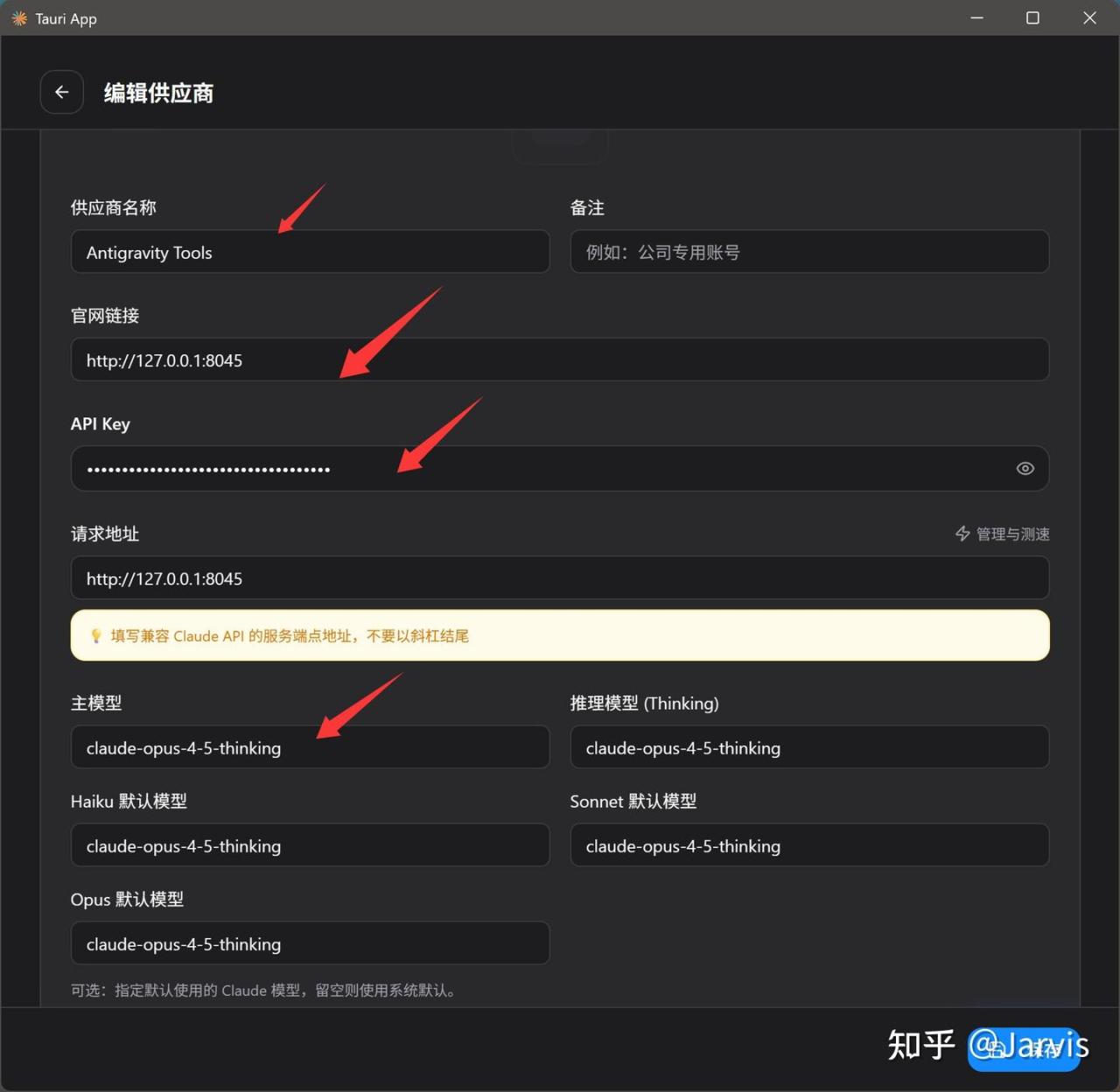
Task: Select the 官网链接 URL field
Action: (560, 360)
